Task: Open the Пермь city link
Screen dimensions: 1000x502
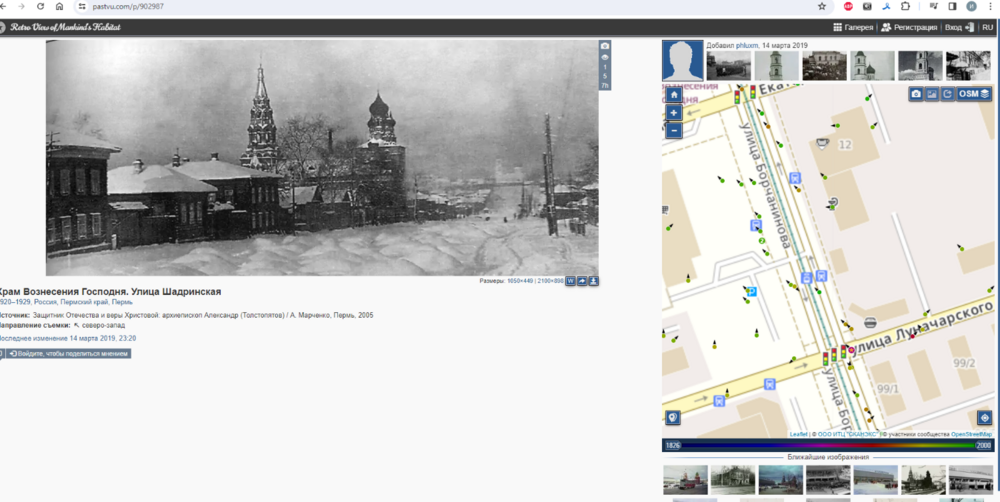Action: point(122,302)
